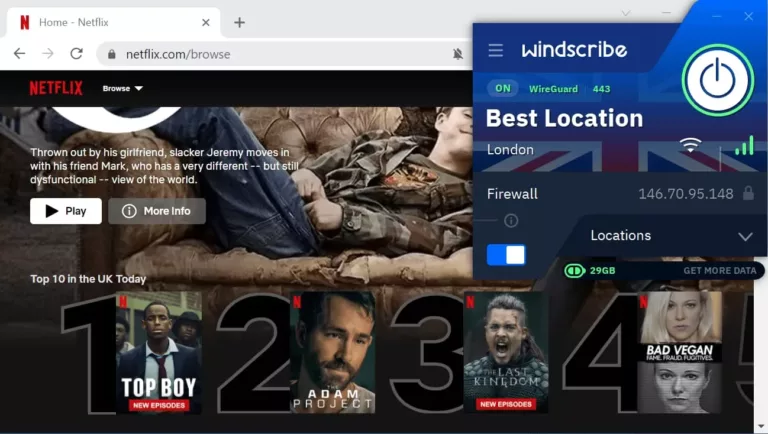Screen dimensions: 768x434
Task: Click the page scrollbar down arrow
Action: (x=761, y=426)
